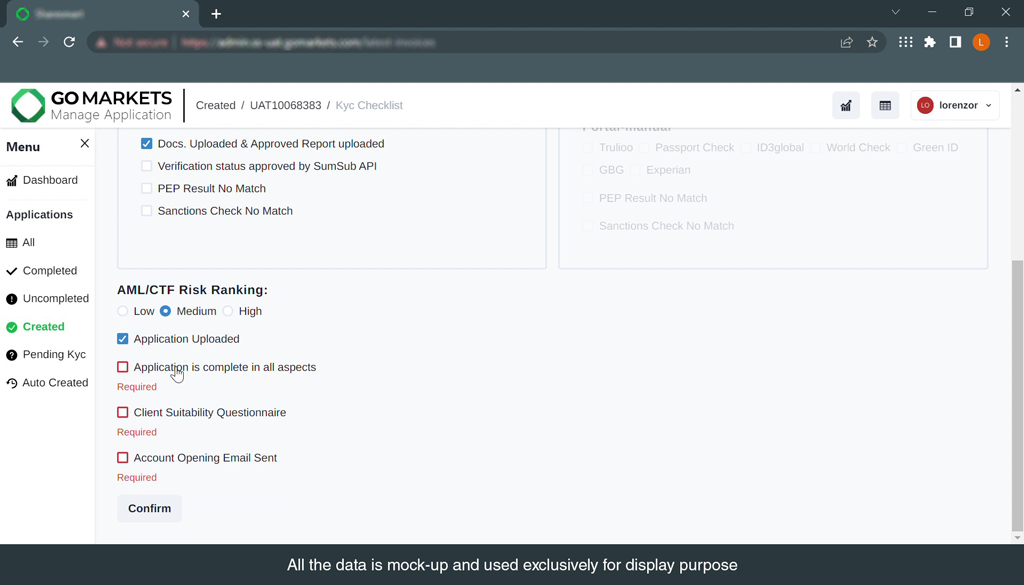Open the Chrome three-dot menu
This screenshot has height=585, width=1024.
1006,42
